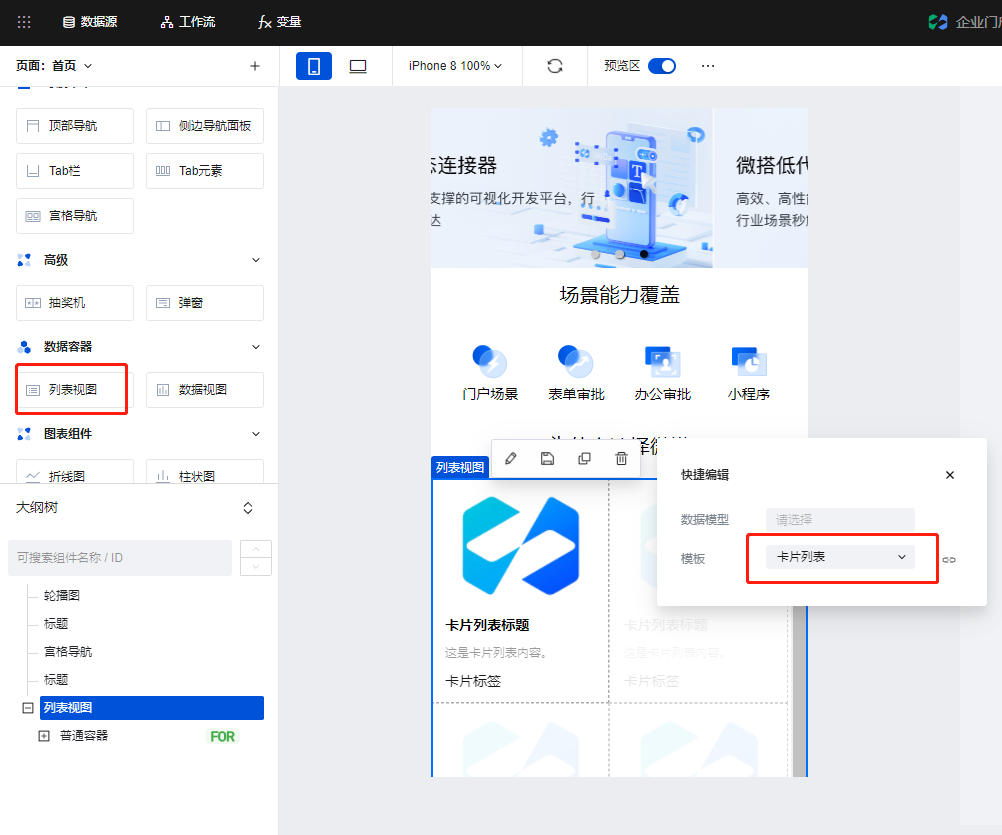
Task: Collapse the 列表视图 tree node
Action: coord(27,708)
